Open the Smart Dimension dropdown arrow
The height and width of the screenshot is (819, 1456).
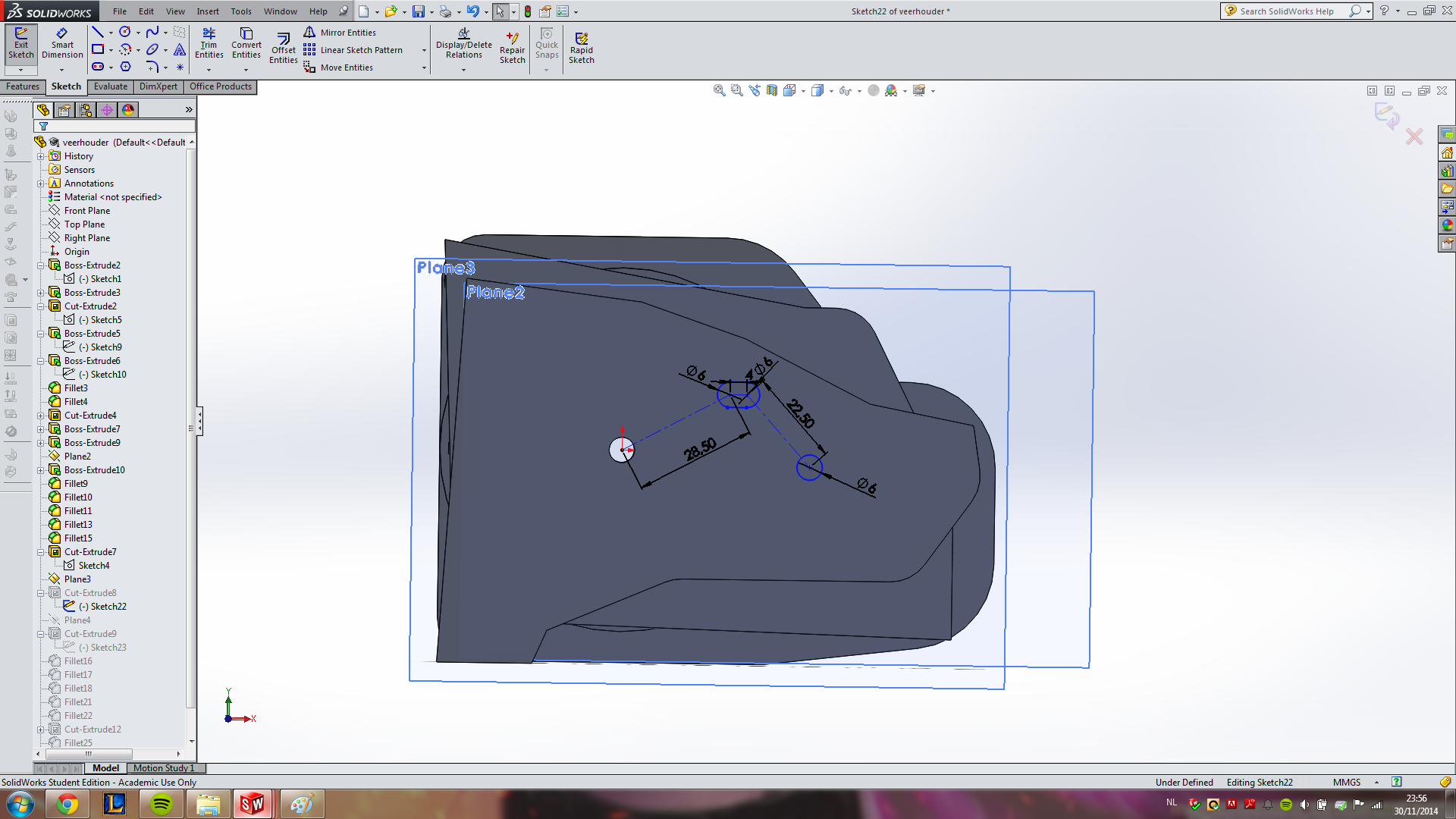click(x=62, y=70)
